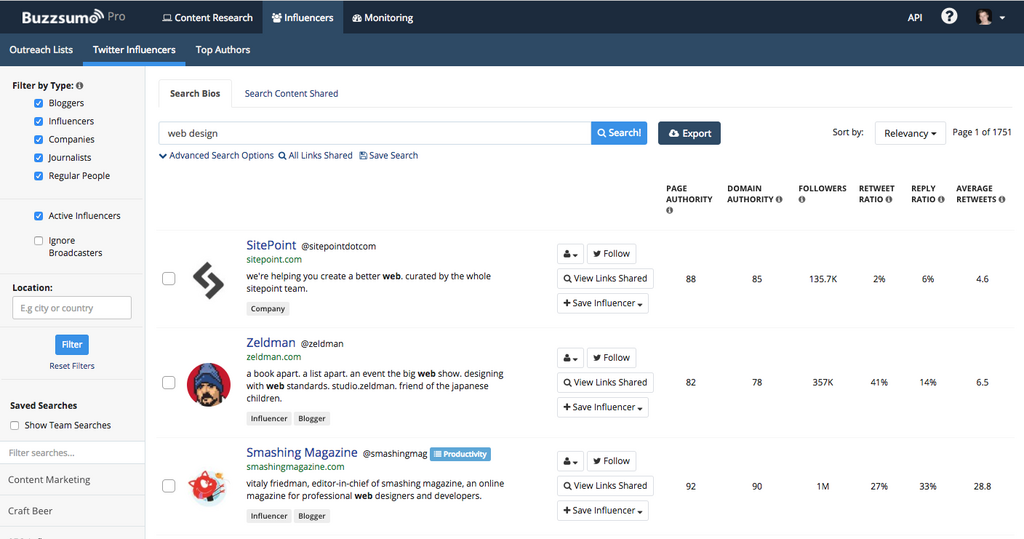Enable the Ignore Broadcasters checkbox

[x=39, y=241]
